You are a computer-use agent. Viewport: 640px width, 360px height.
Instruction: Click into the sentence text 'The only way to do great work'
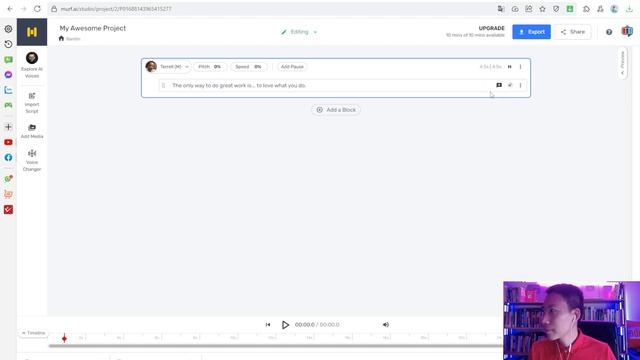tap(209, 85)
